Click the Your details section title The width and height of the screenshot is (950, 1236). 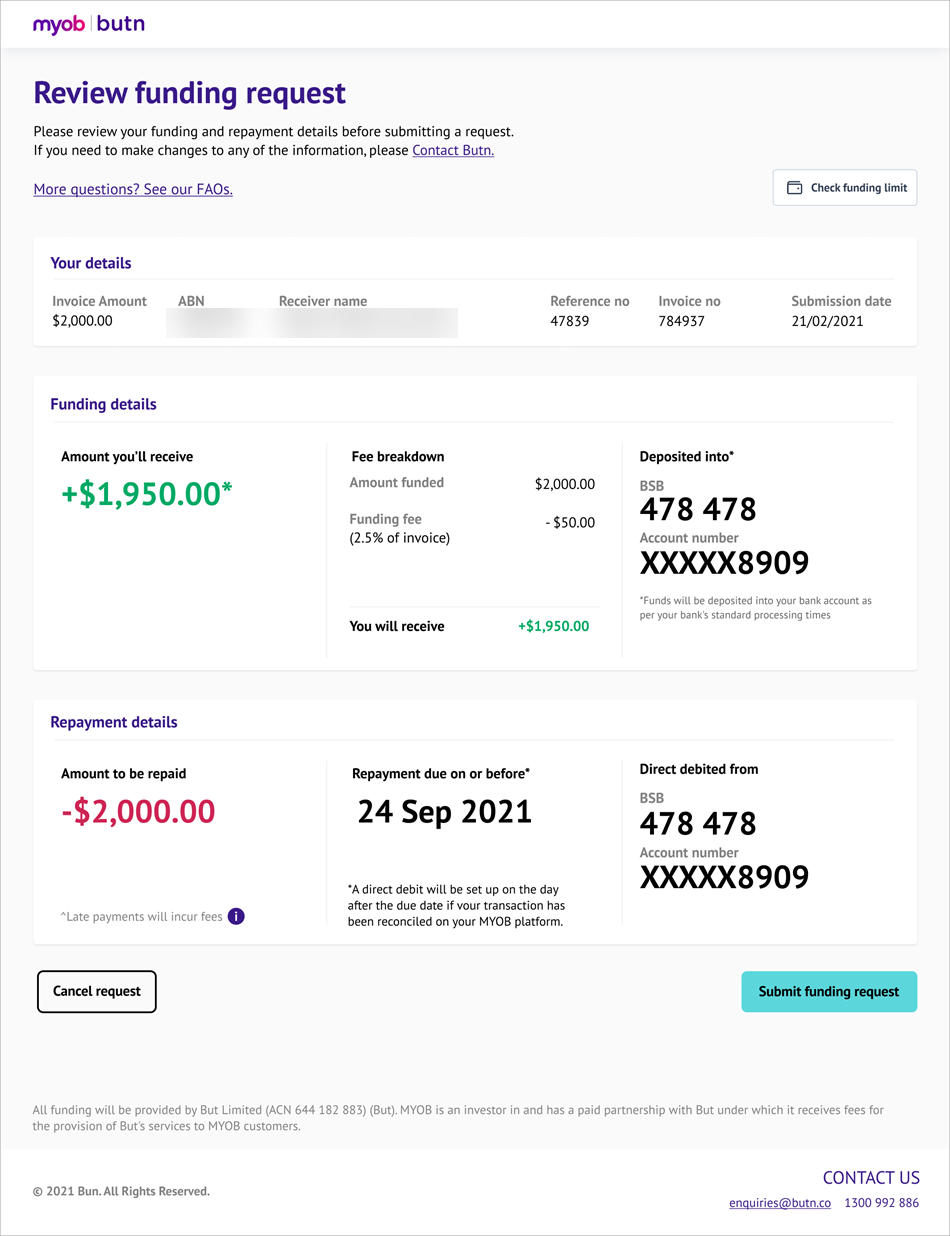[91, 263]
